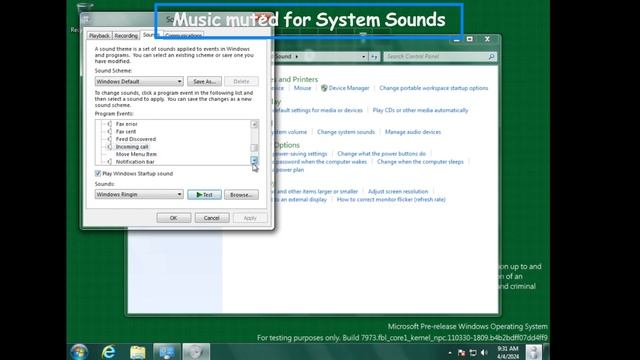
Task: Confirm with the OK button
Action: pyautogui.click(x=173, y=218)
